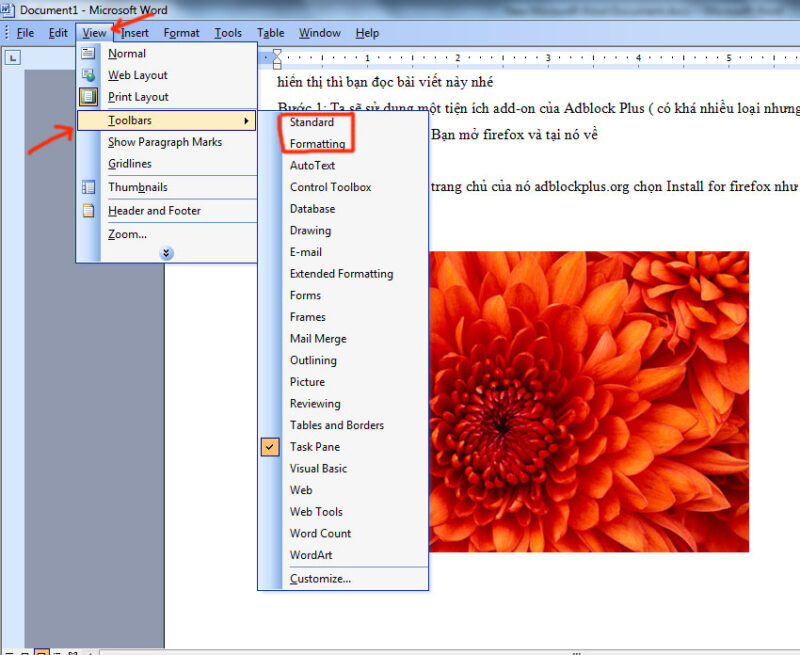The height and width of the screenshot is (655, 800).
Task: Select Word Count in the toolbars list
Action: click(320, 533)
